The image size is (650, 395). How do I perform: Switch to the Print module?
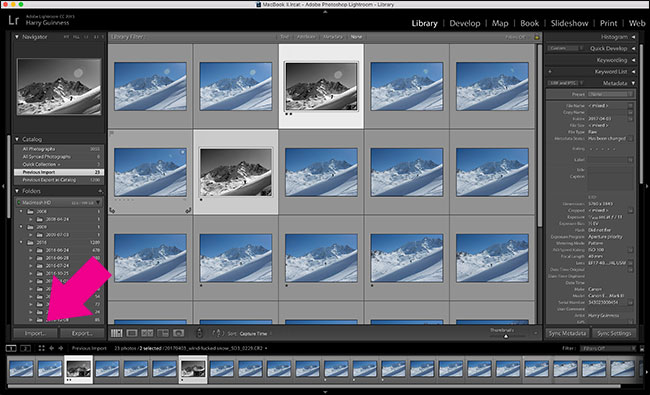[x=608, y=23]
